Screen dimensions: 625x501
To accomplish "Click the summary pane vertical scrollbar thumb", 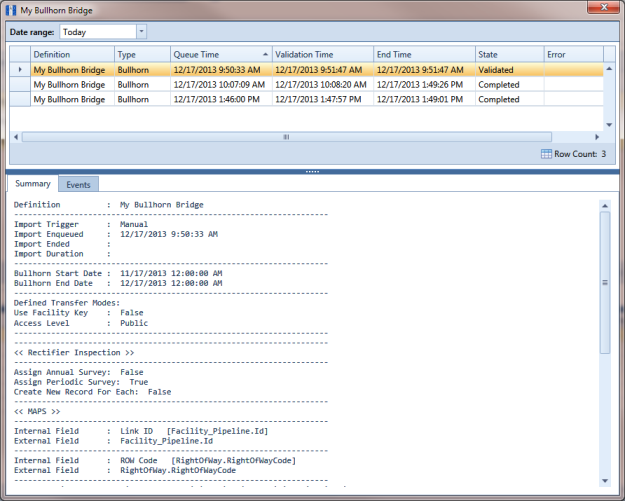I will coord(605,282).
